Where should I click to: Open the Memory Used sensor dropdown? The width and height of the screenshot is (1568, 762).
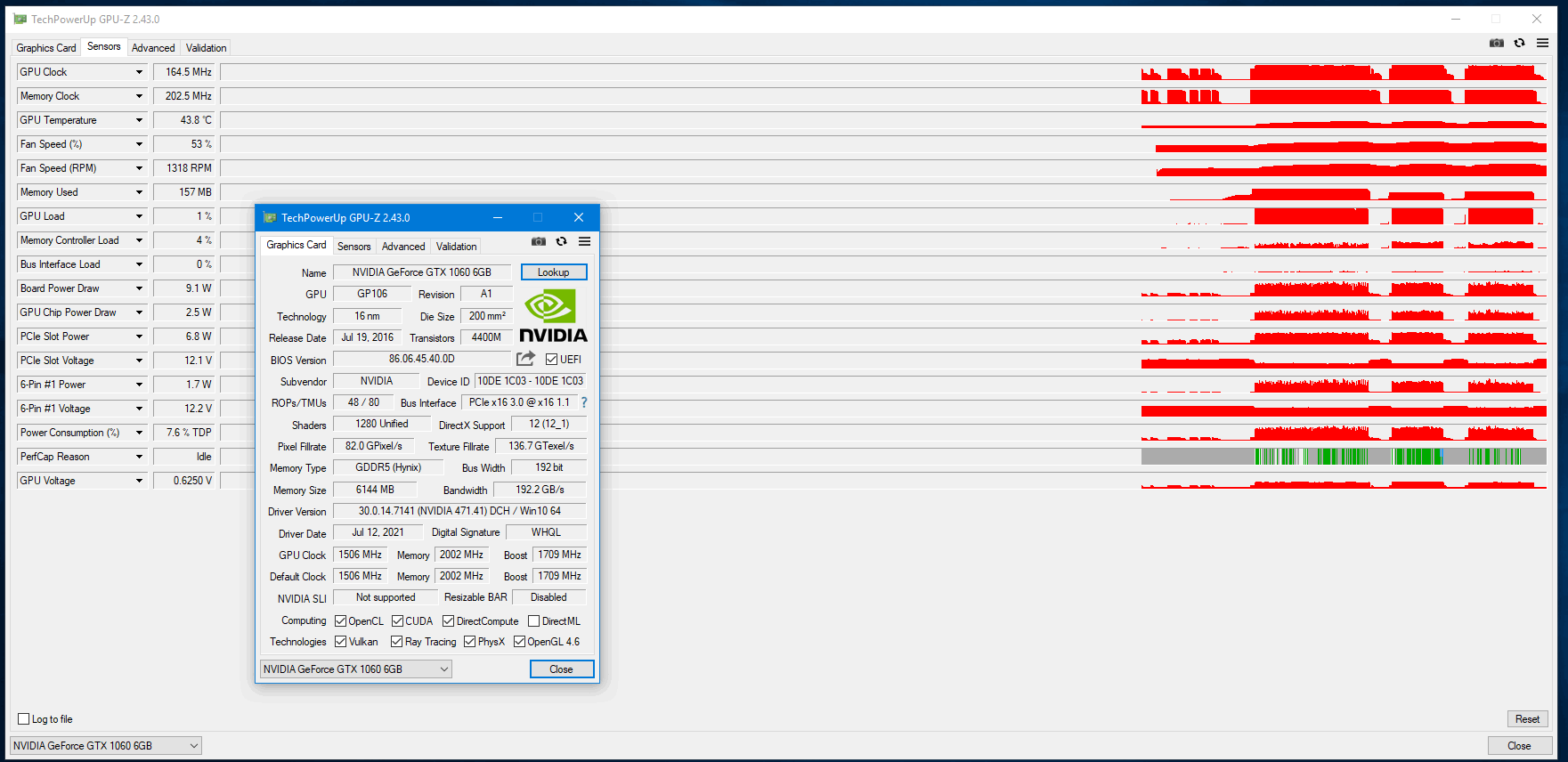coord(139,192)
